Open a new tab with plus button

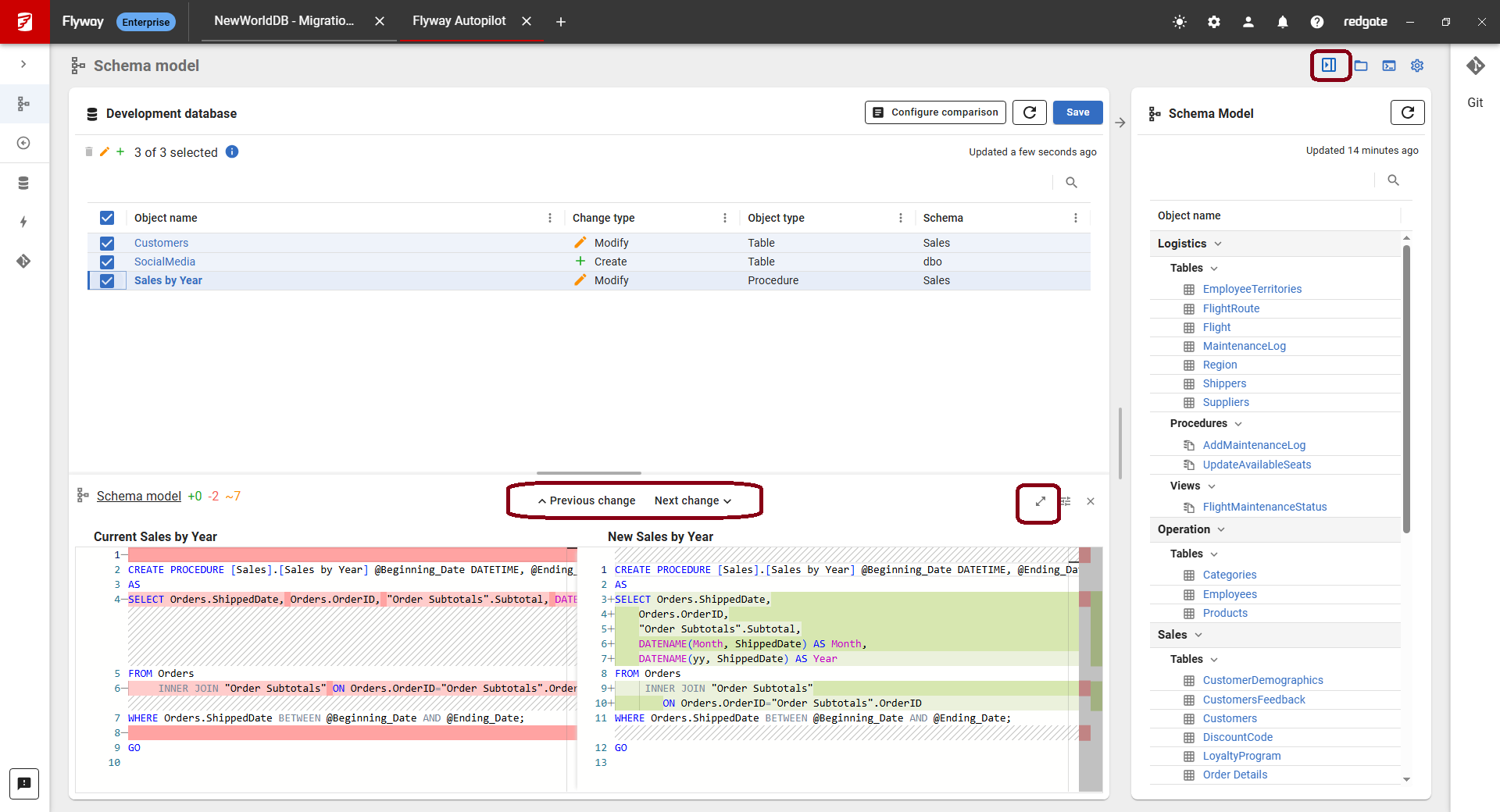point(561,22)
